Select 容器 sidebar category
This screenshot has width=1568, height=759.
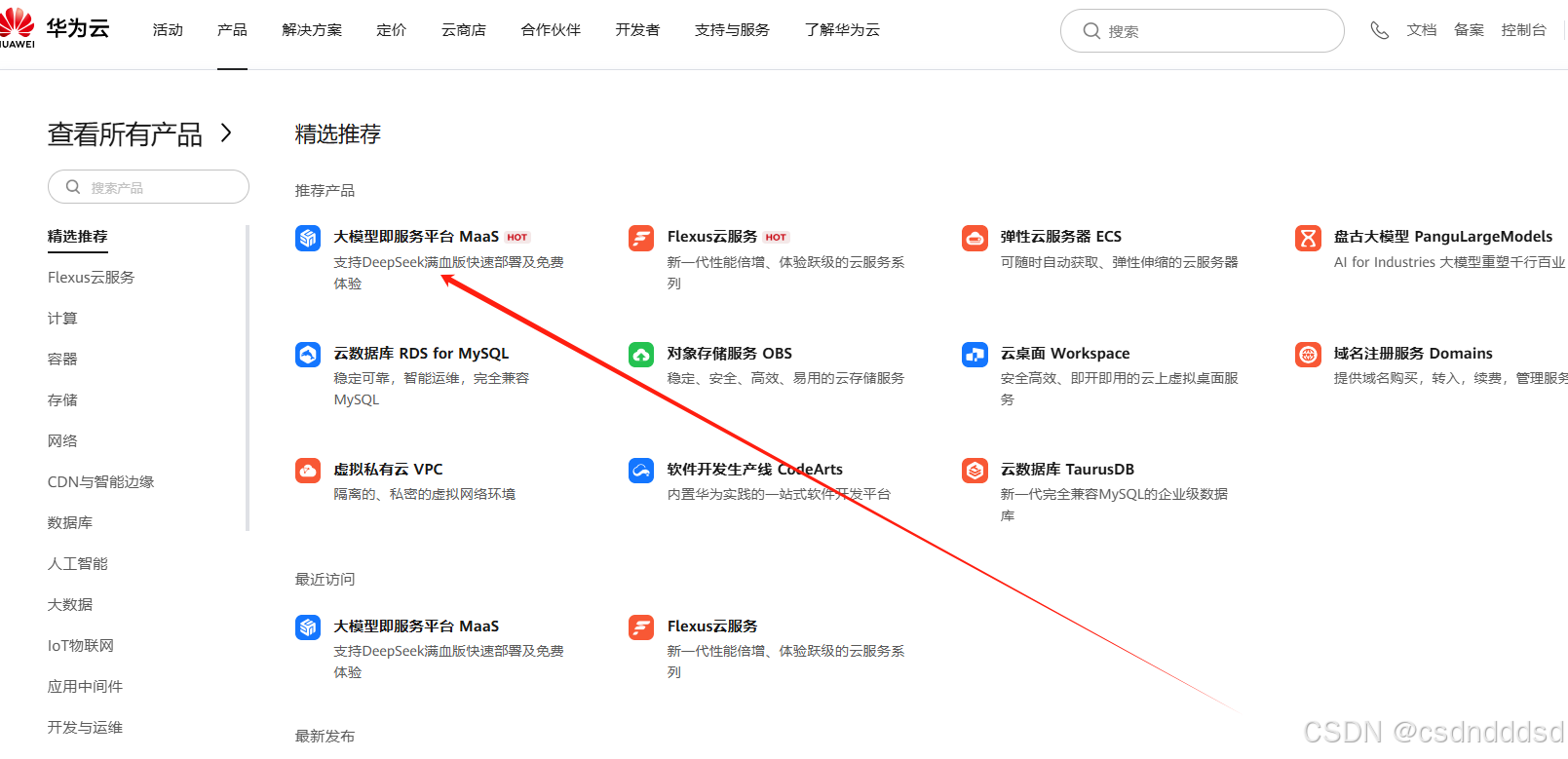pyautogui.click(x=62, y=360)
